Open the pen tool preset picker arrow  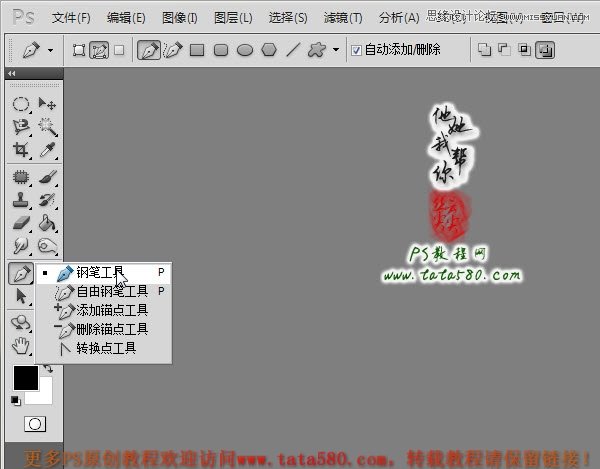pyautogui.click(x=50, y=50)
